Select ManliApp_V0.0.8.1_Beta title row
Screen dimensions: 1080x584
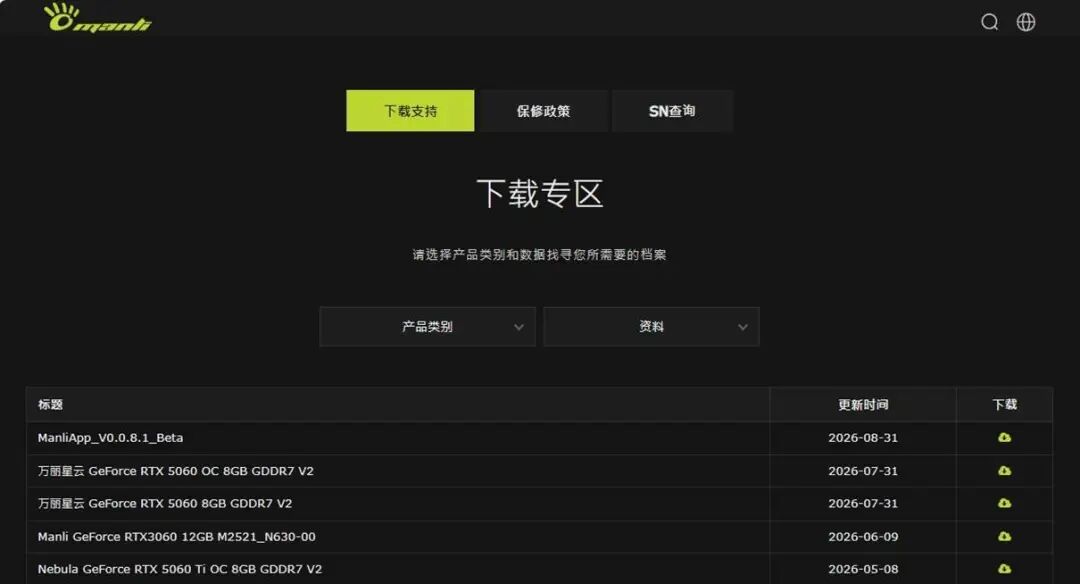(110, 438)
